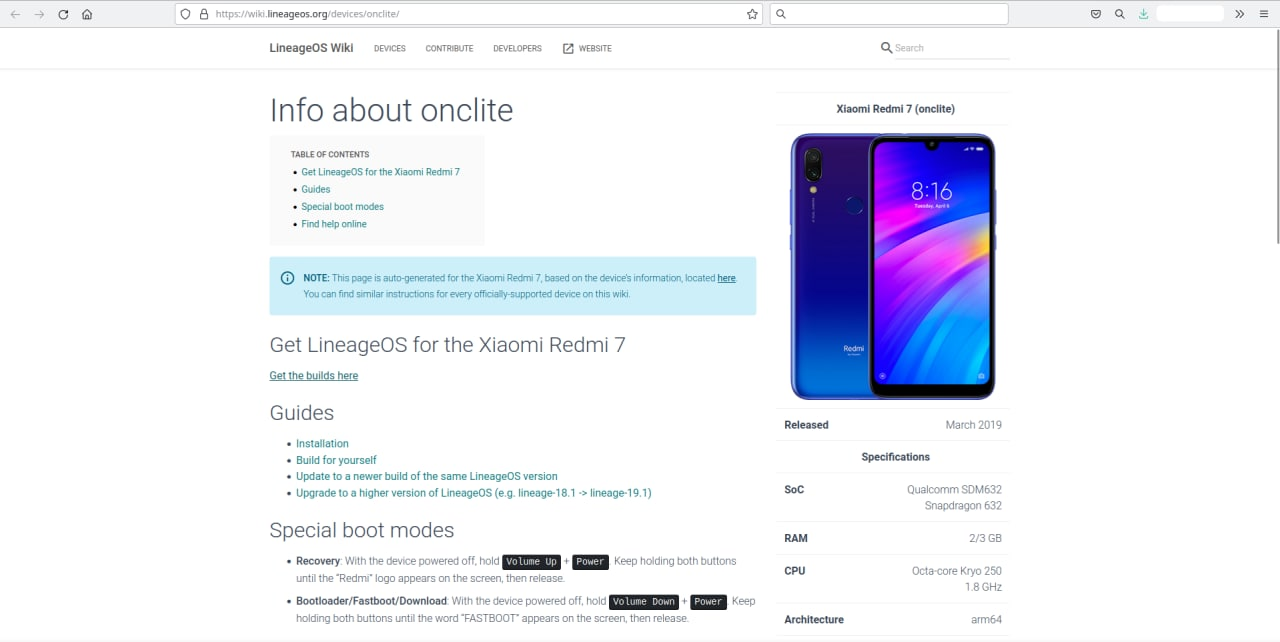Open the Downloads panel
The image size is (1280, 642).
(x=1143, y=15)
